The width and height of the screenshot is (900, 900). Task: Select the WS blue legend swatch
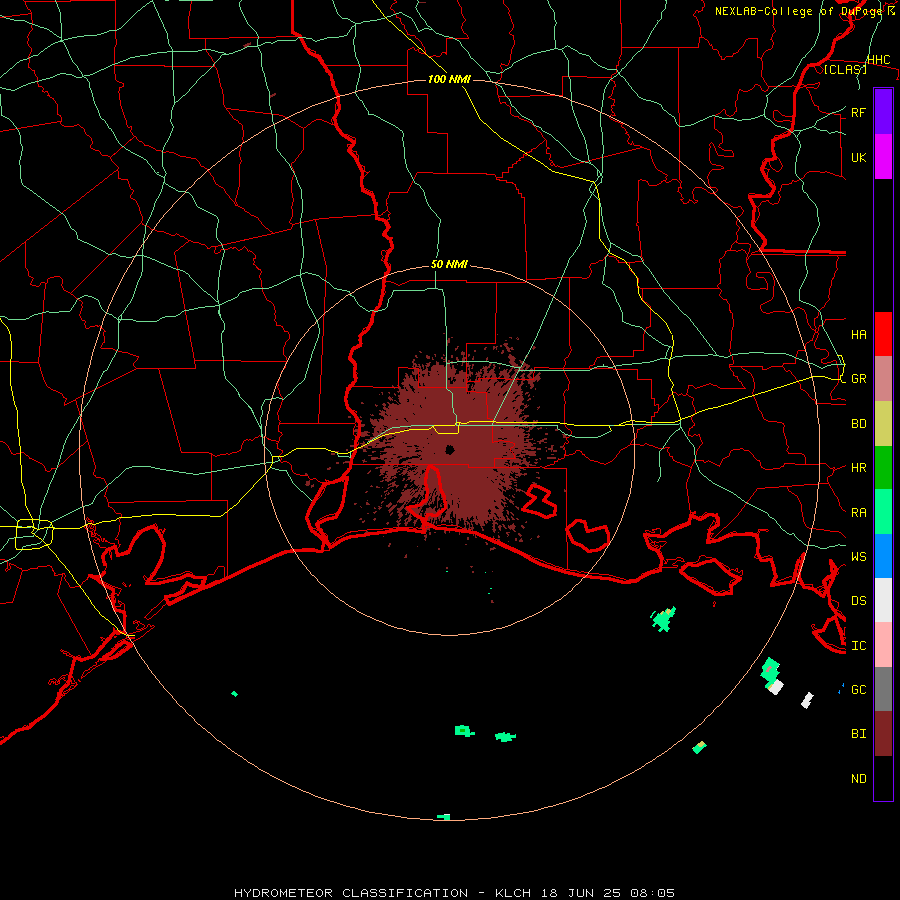883,556
